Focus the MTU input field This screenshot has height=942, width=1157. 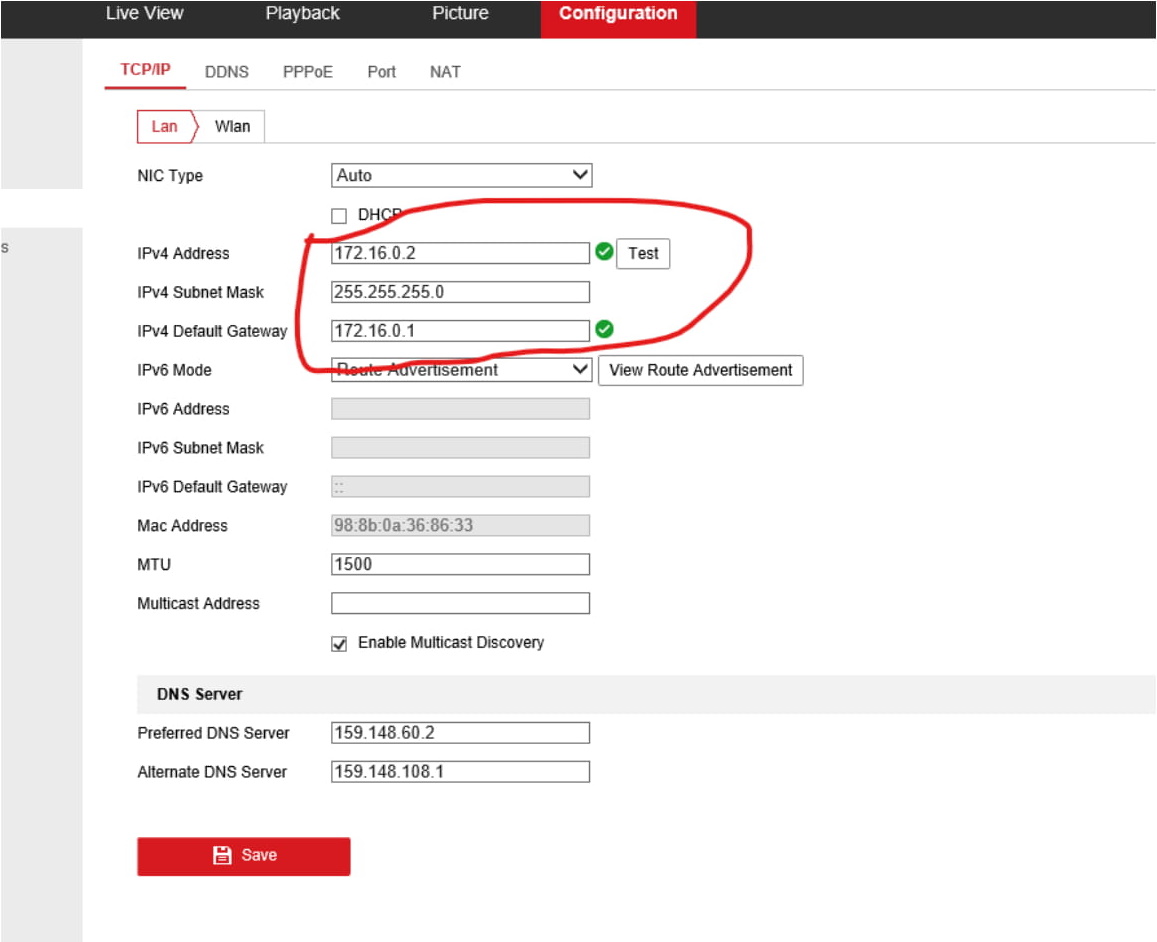pyautogui.click(x=460, y=565)
